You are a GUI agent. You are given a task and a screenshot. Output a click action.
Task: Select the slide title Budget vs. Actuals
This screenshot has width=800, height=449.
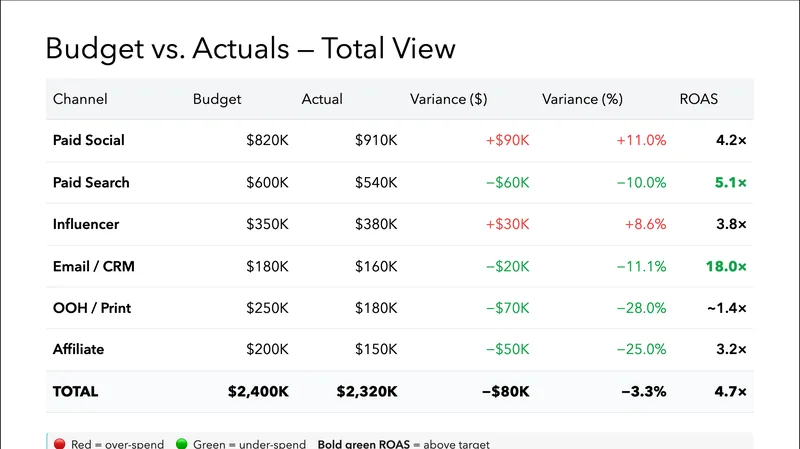pos(250,48)
